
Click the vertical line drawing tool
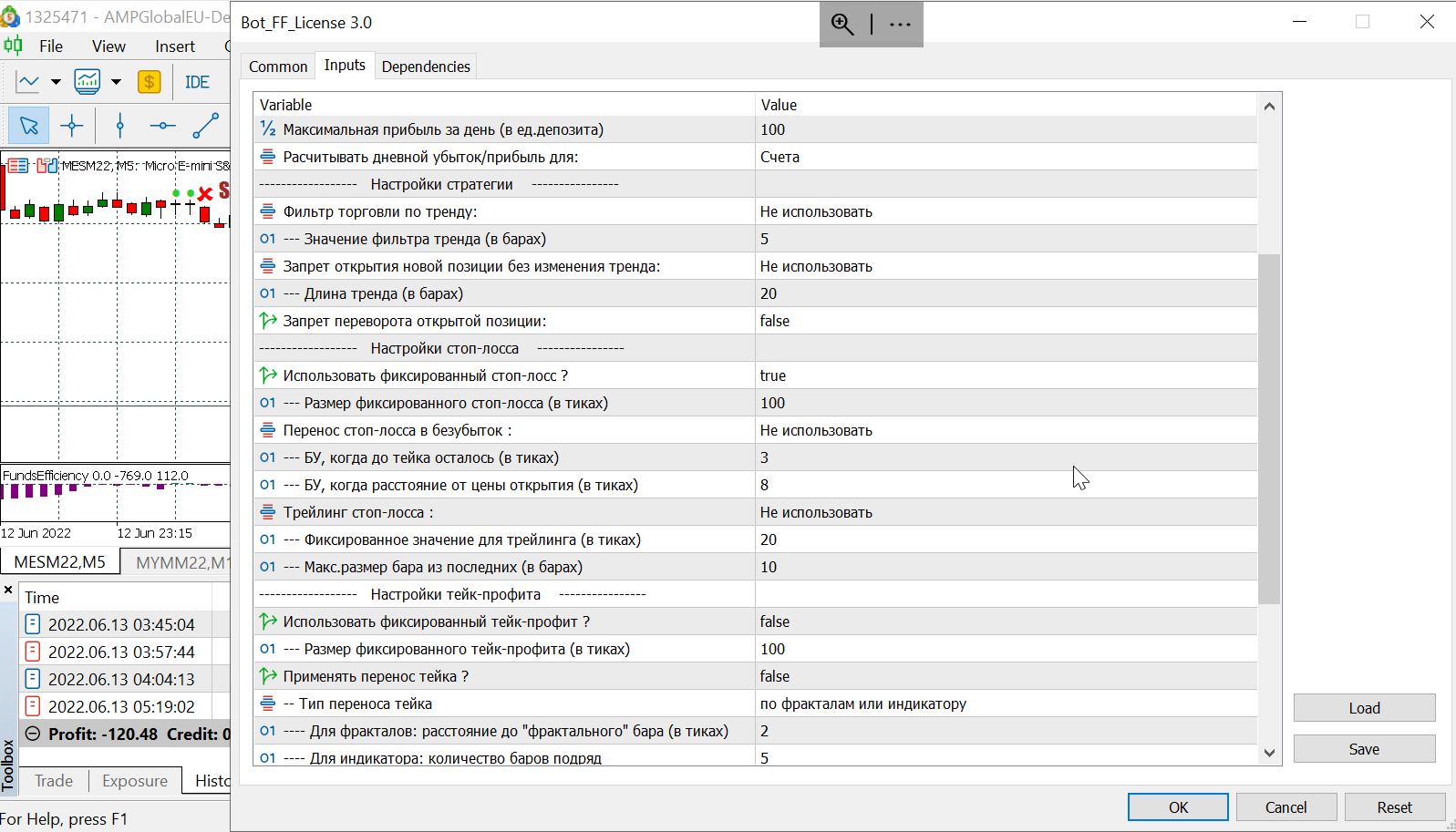[119, 126]
